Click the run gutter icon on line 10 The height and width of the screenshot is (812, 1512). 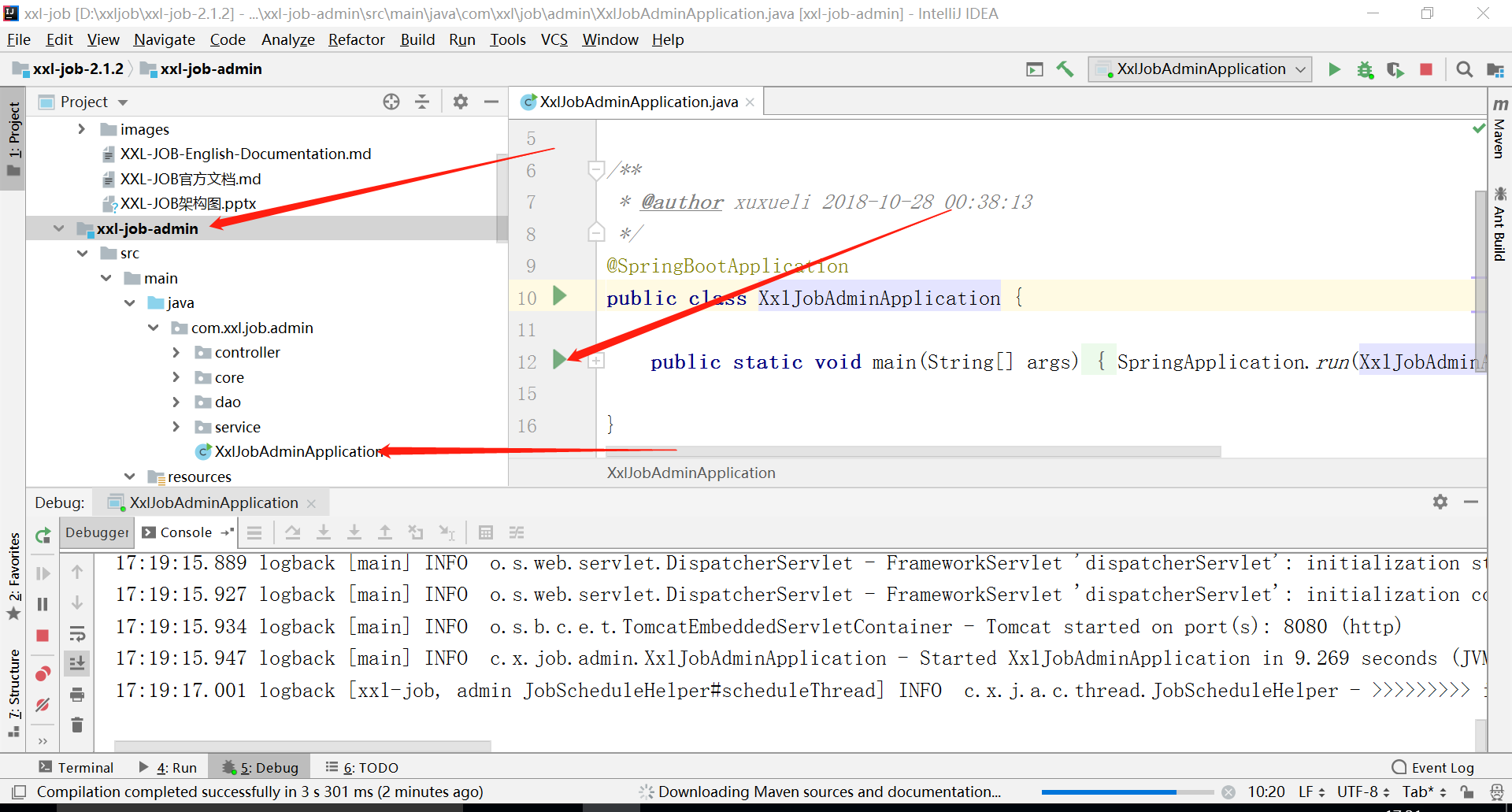pyautogui.click(x=560, y=296)
